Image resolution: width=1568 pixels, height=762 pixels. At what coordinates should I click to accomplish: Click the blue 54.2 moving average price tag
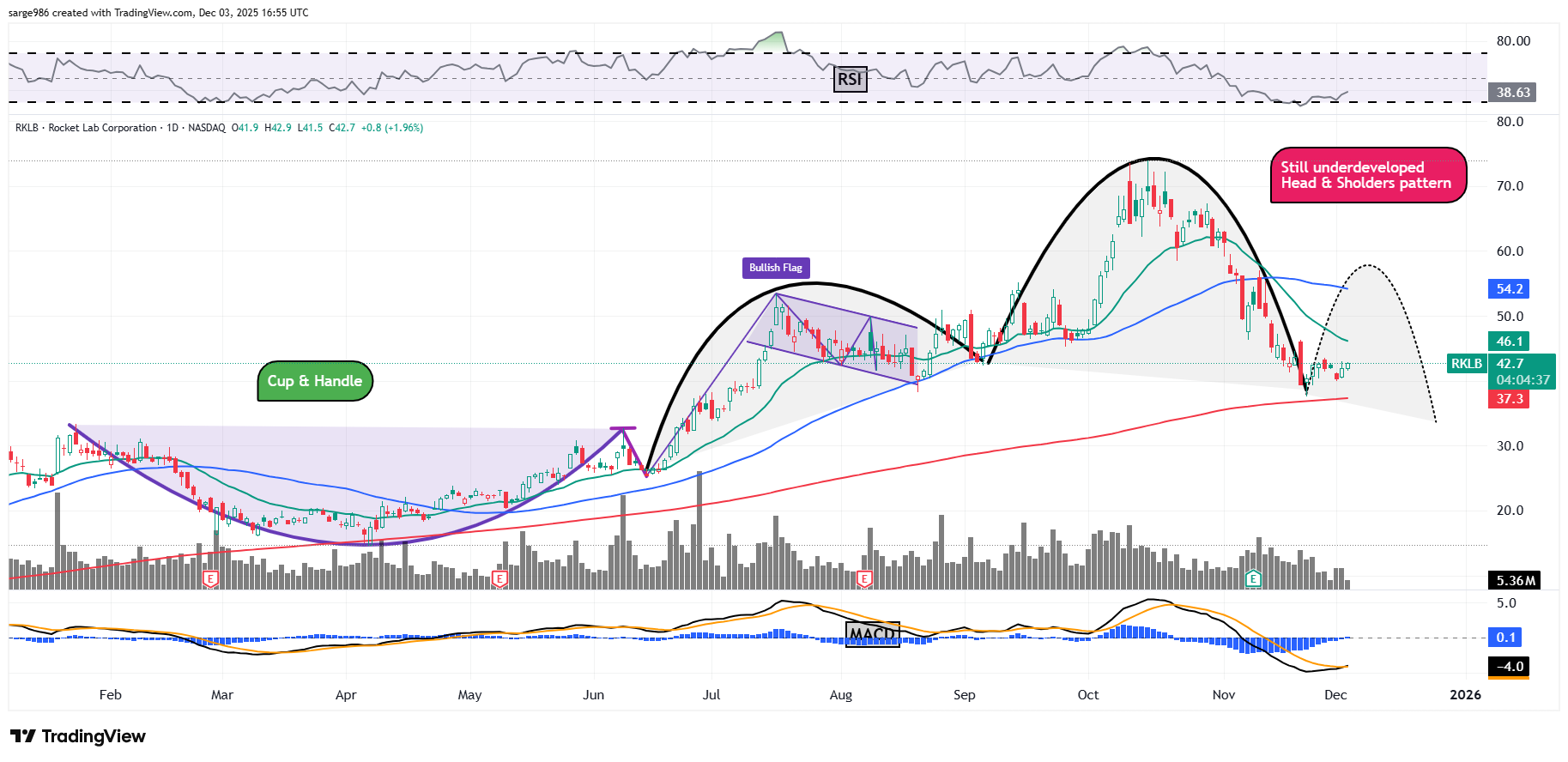[x=1508, y=289]
